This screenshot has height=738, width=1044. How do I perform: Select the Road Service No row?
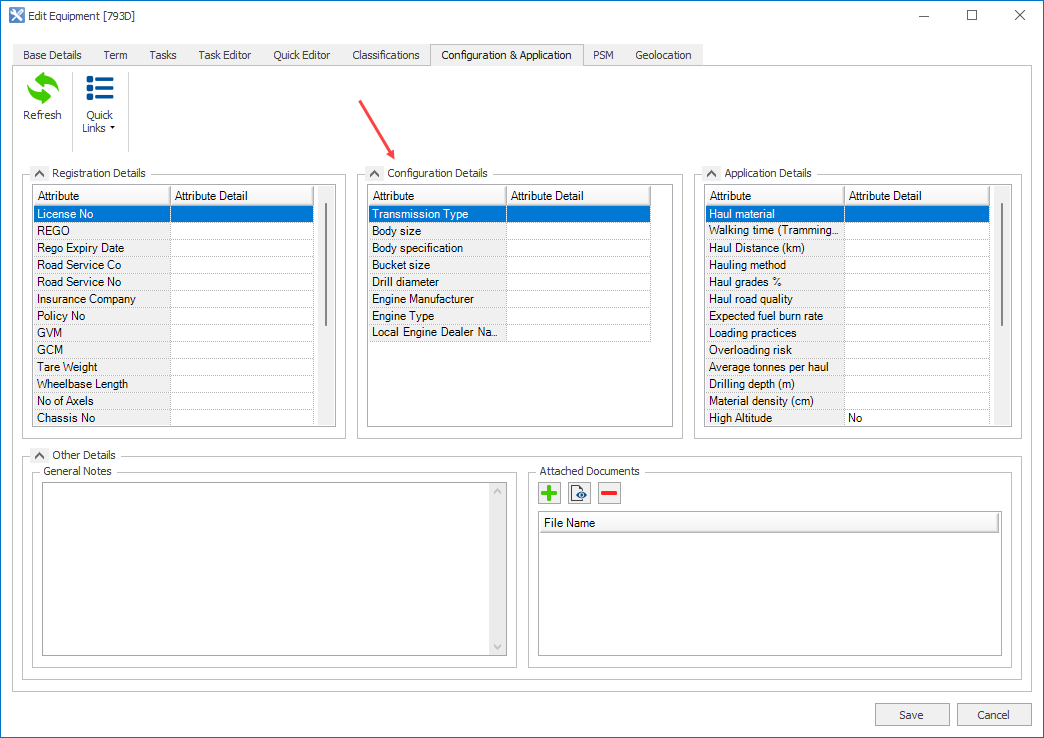click(x=173, y=282)
